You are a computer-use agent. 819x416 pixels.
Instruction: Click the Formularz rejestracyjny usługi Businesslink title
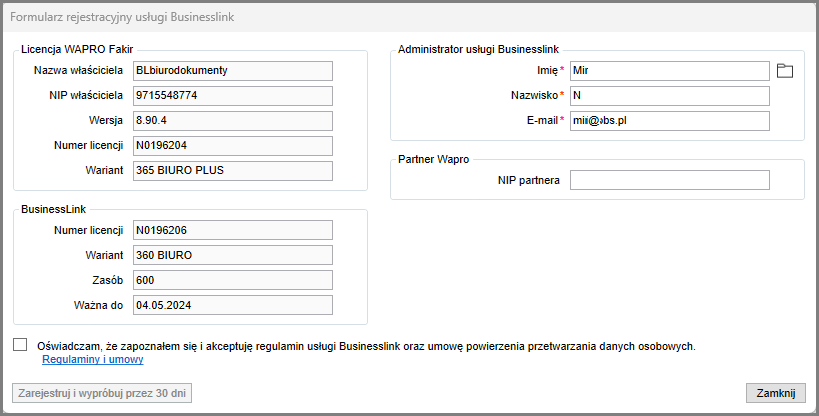click(x=122, y=17)
